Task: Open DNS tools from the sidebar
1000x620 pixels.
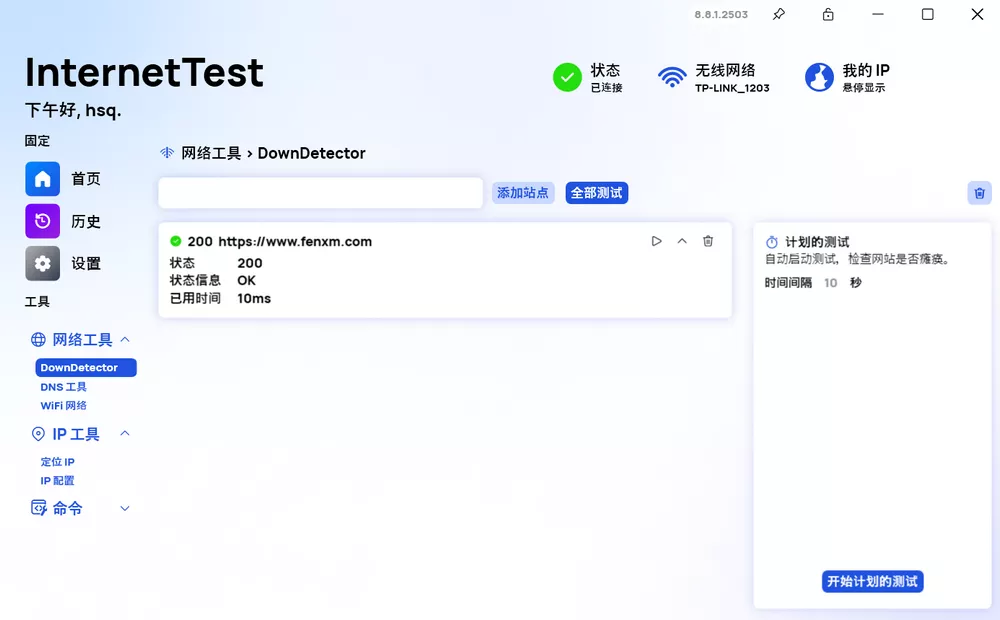Action: (63, 387)
